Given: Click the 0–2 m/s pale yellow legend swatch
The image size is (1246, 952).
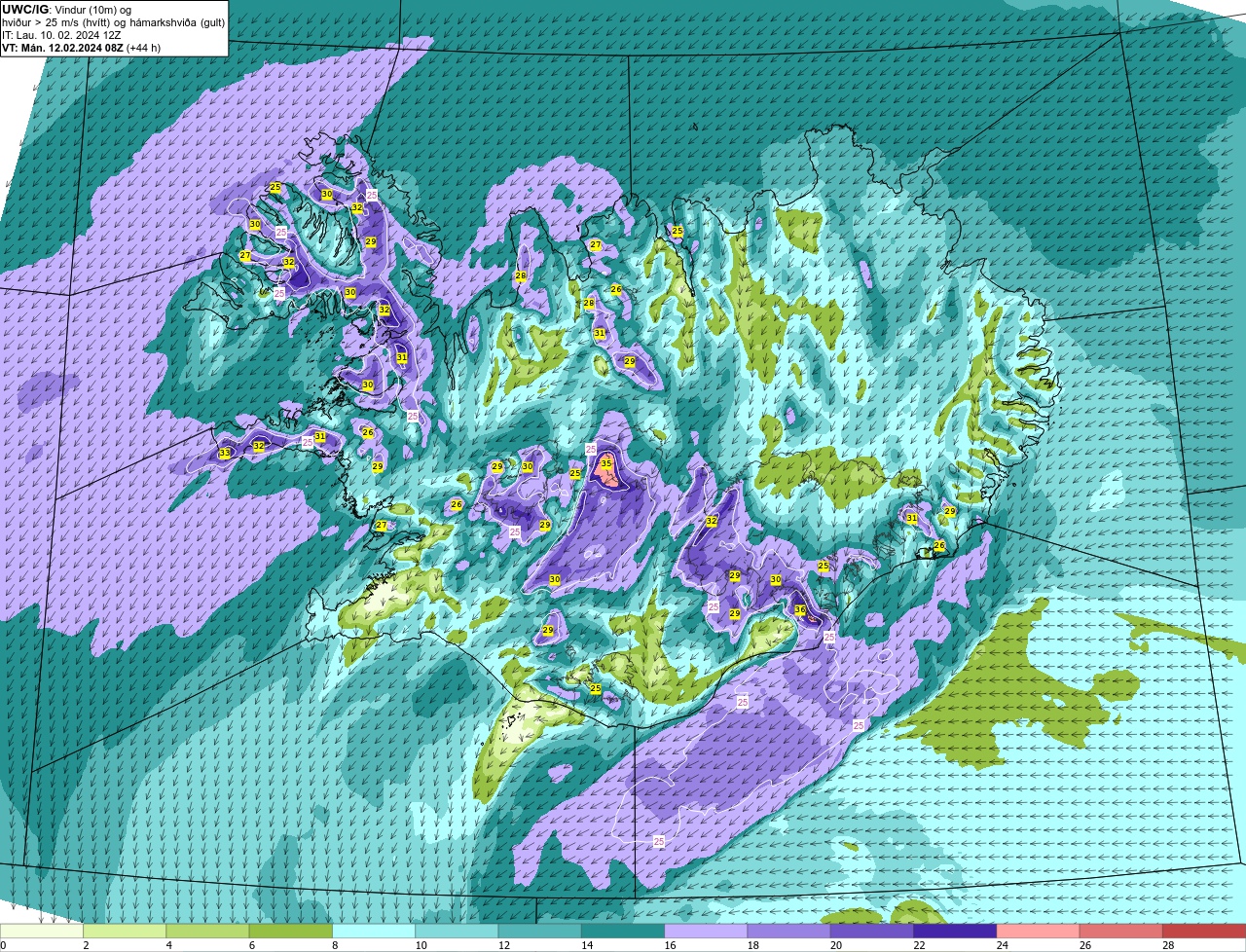Looking at the screenshot, I should tap(42, 932).
